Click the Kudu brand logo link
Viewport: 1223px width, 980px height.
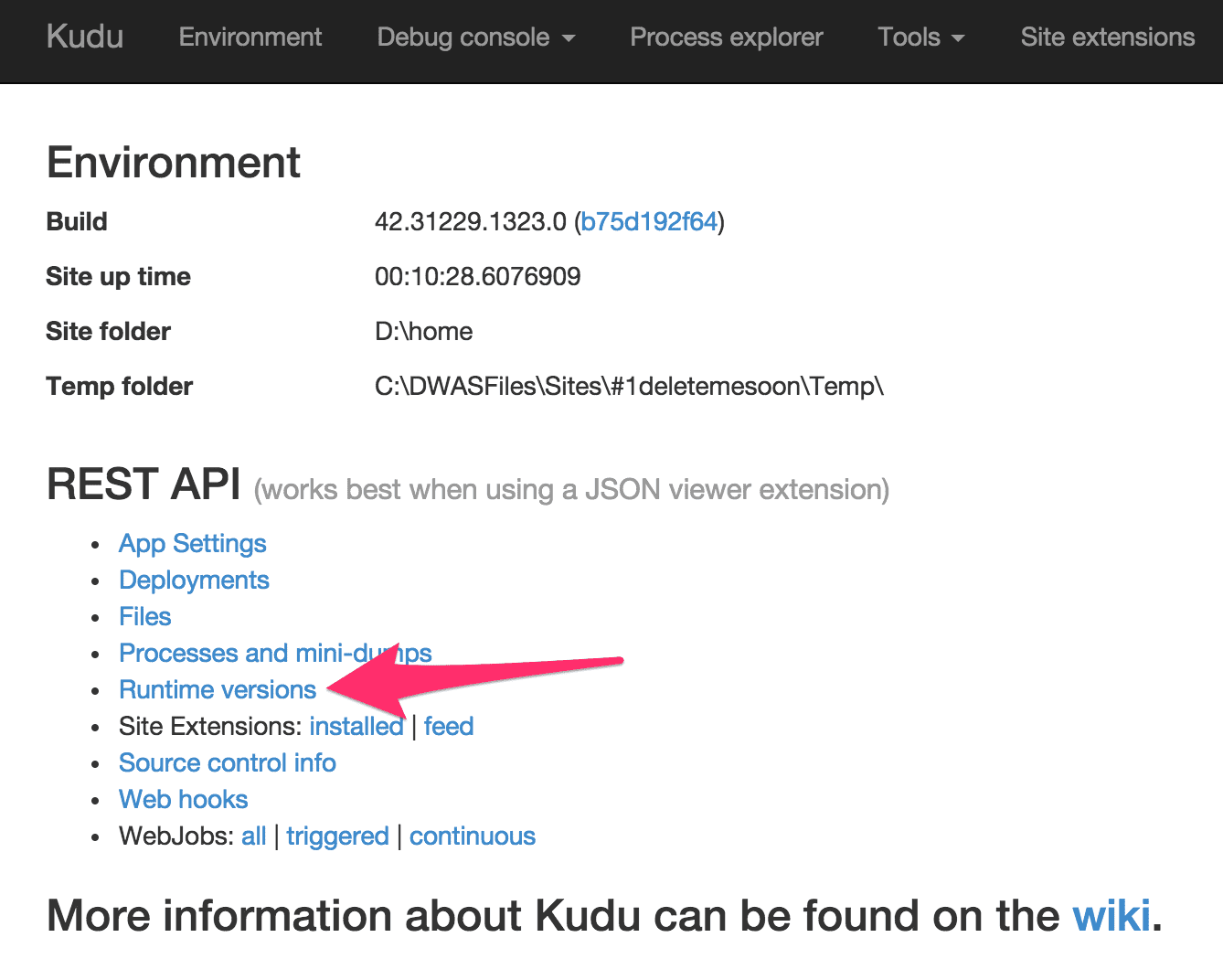coord(85,37)
